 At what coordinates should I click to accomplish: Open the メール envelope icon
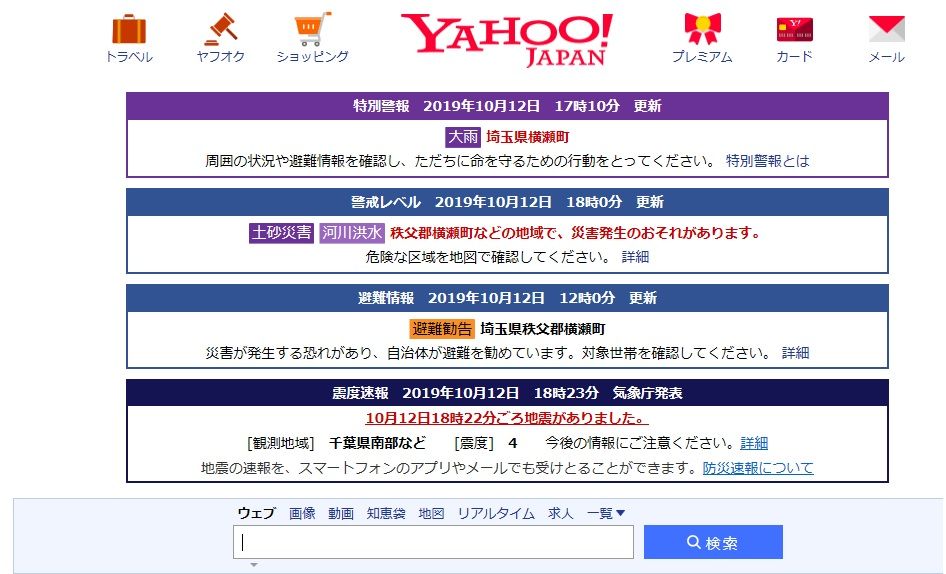point(886,29)
